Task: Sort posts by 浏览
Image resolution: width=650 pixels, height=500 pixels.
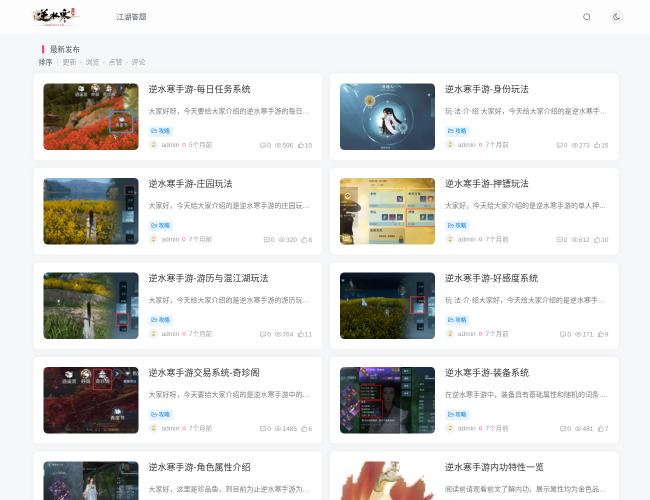Action: tap(92, 62)
